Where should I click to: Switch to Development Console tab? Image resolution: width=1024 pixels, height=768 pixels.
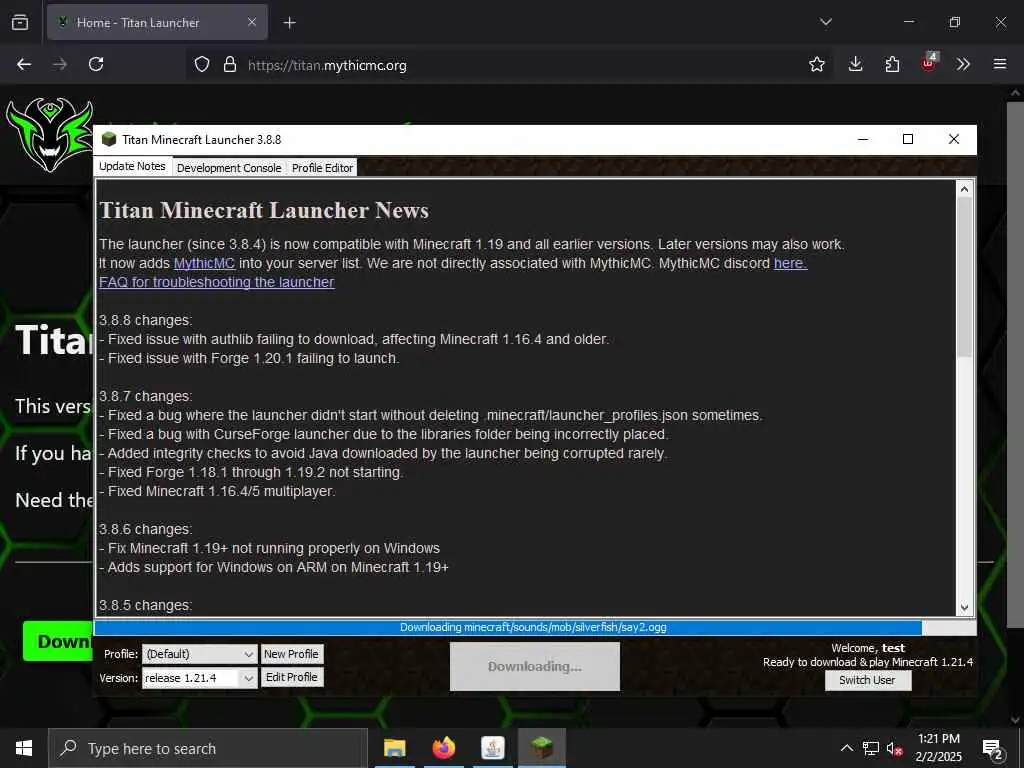tap(229, 168)
